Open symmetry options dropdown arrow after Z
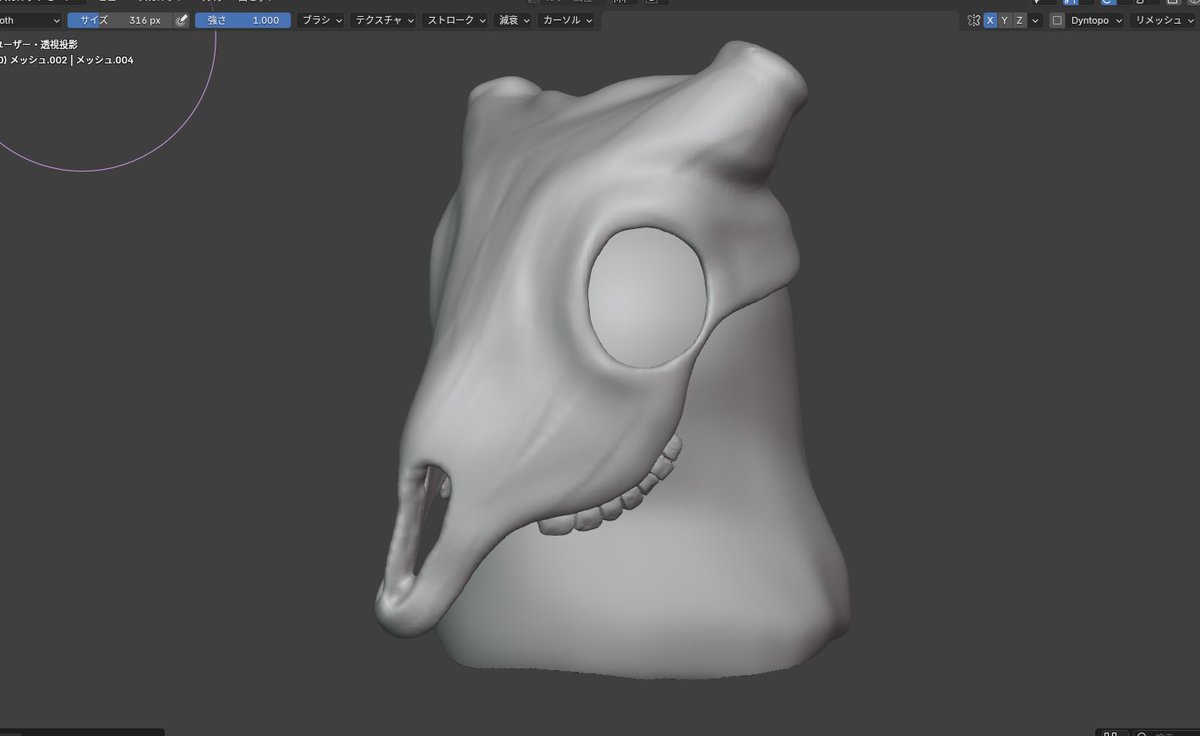Image resolution: width=1200 pixels, height=736 pixels. click(1035, 20)
